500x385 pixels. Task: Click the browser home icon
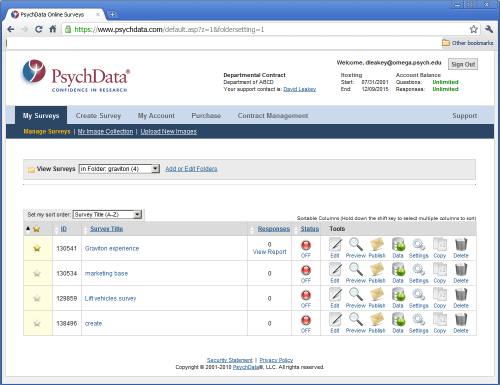tap(53, 29)
